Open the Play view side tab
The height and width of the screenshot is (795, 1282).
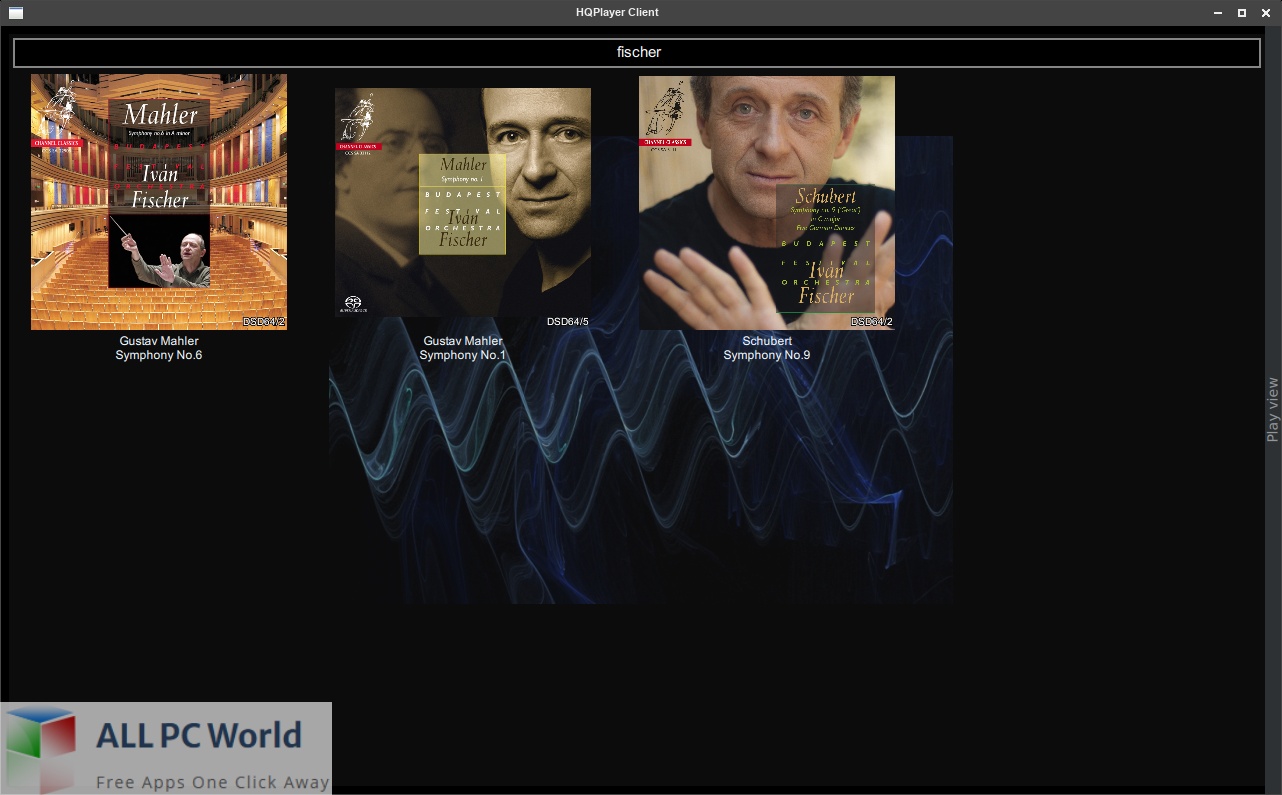(1273, 409)
